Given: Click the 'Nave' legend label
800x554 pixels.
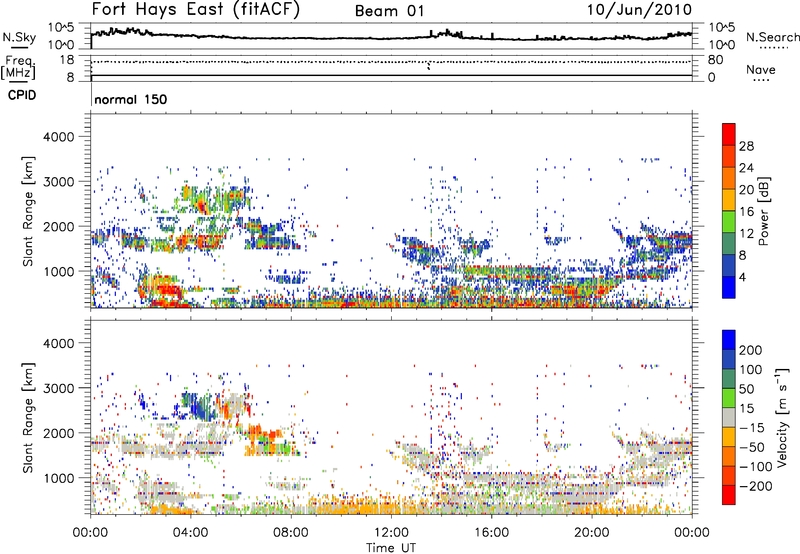Looking at the screenshot, I should (x=761, y=69).
